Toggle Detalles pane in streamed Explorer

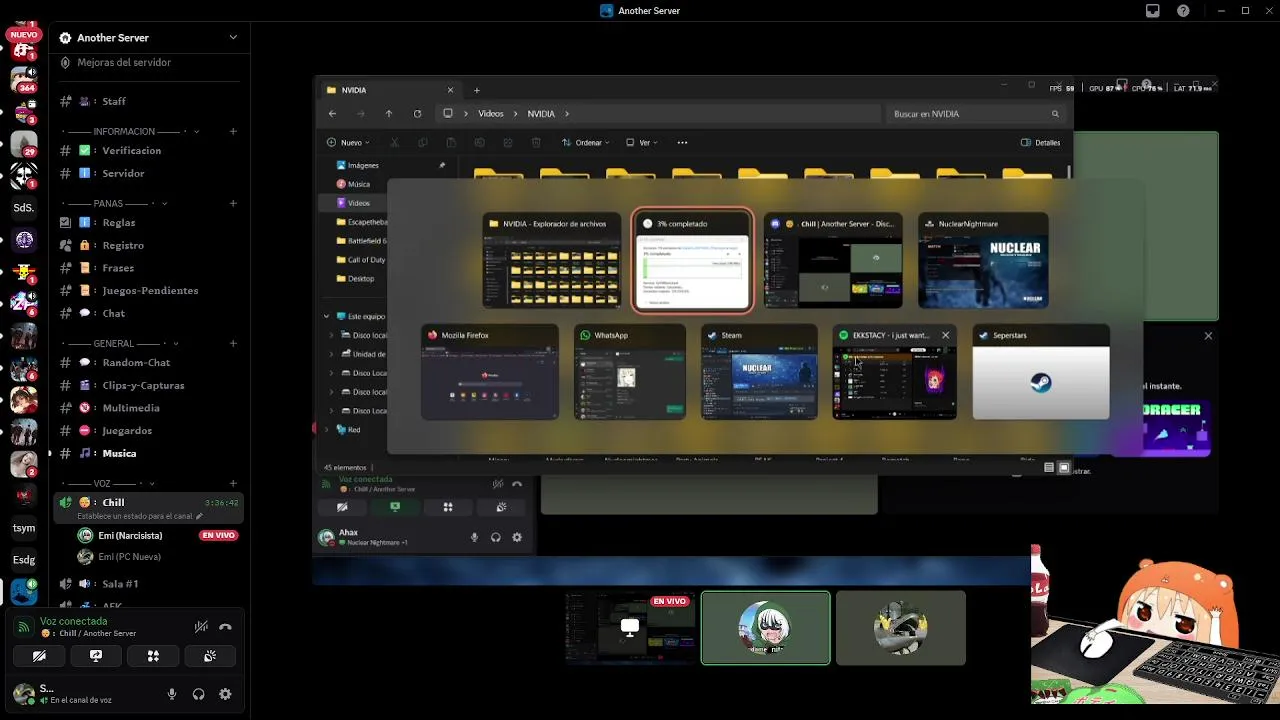tap(1040, 143)
